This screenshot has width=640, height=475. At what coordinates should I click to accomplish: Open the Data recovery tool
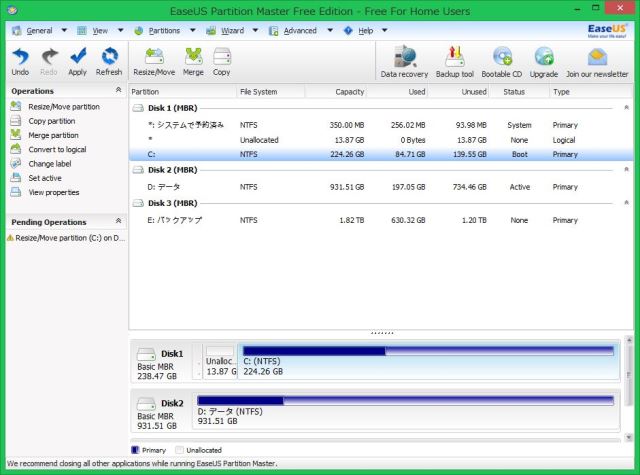pos(404,56)
